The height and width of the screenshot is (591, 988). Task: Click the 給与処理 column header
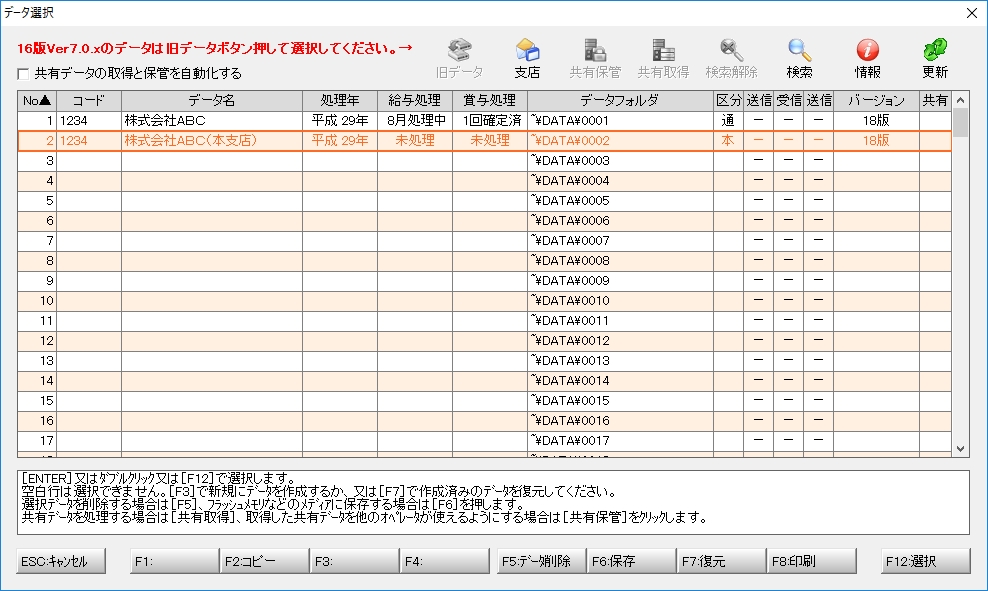(x=415, y=100)
